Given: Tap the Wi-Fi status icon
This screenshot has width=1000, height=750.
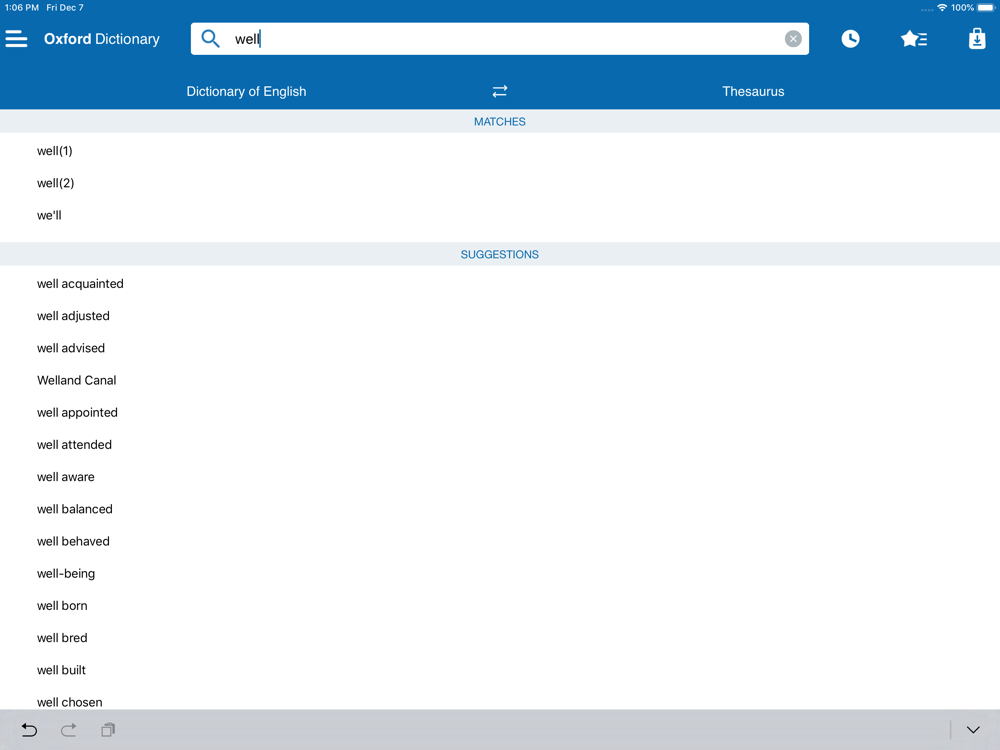Looking at the screenshot, I should [x=942, y=8].
